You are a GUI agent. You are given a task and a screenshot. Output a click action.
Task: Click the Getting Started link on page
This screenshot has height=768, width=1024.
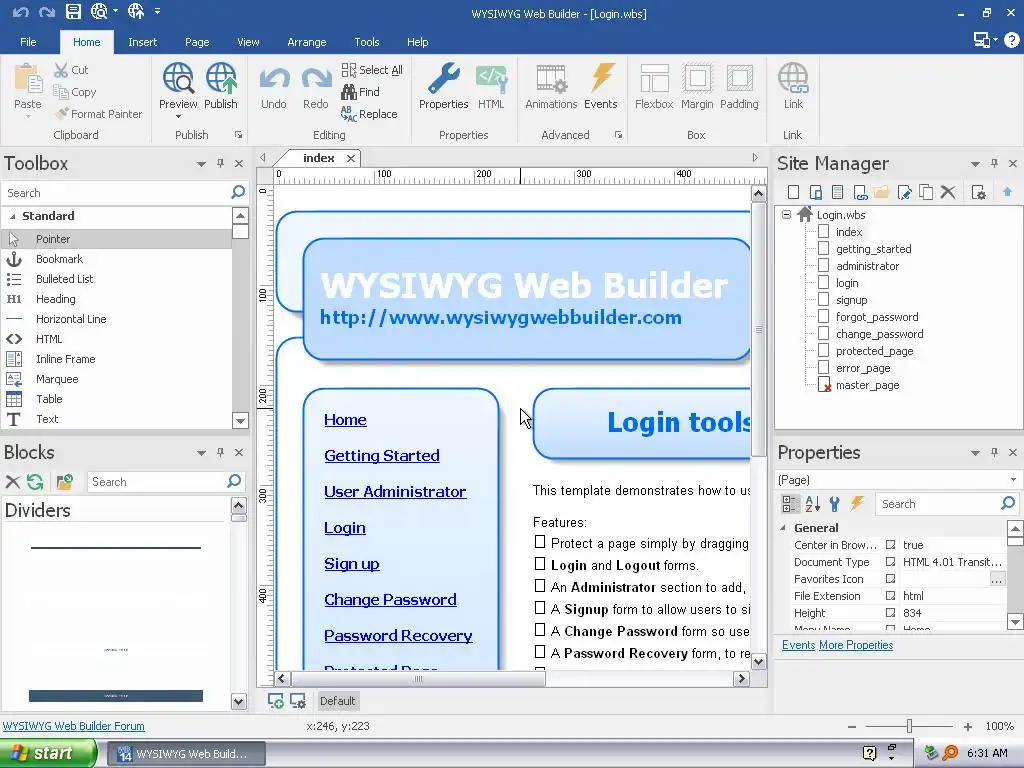click(x=382, y=455)
